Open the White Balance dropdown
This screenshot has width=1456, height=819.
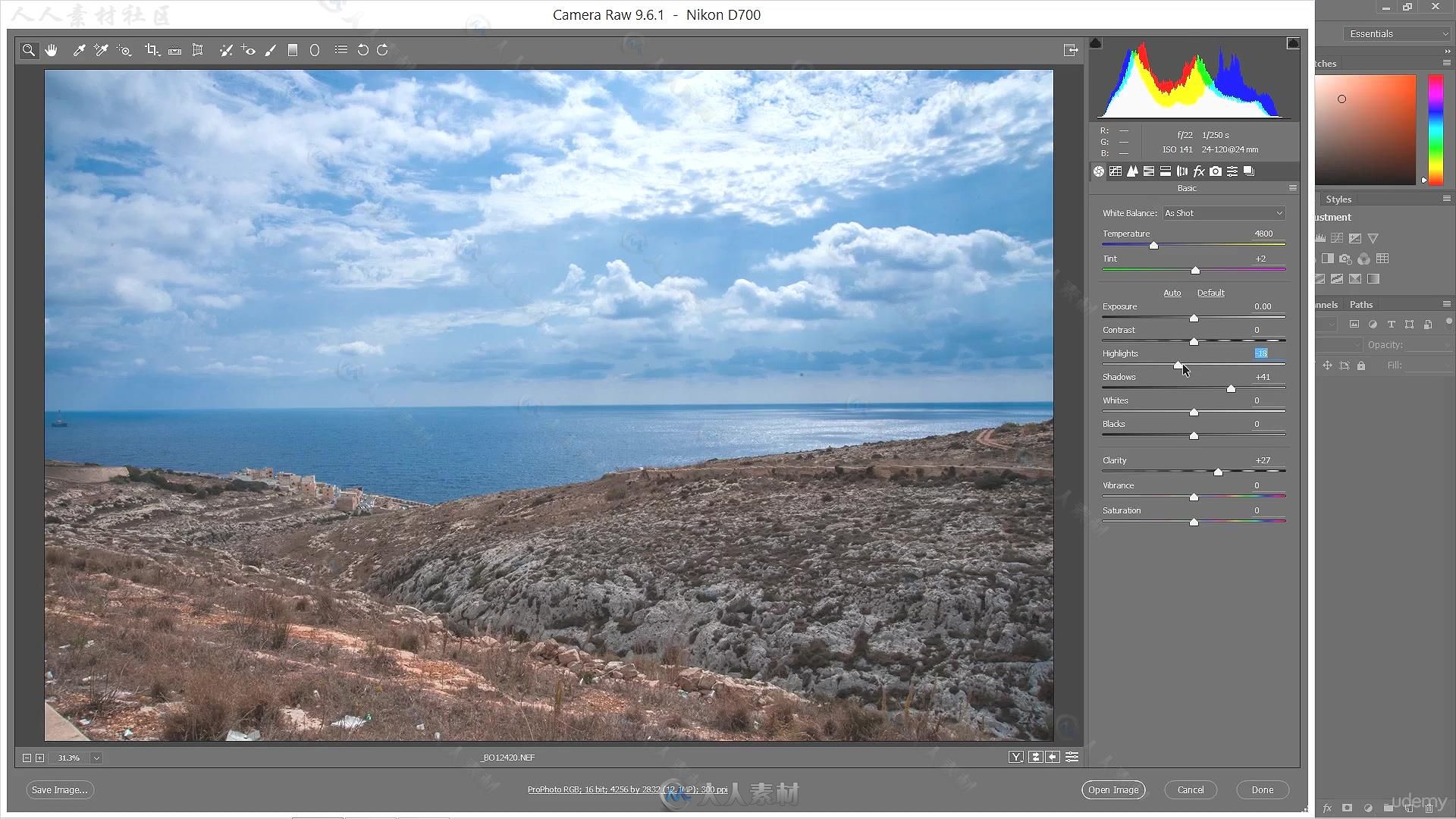pyautogui.click(x=1224, y=213)
